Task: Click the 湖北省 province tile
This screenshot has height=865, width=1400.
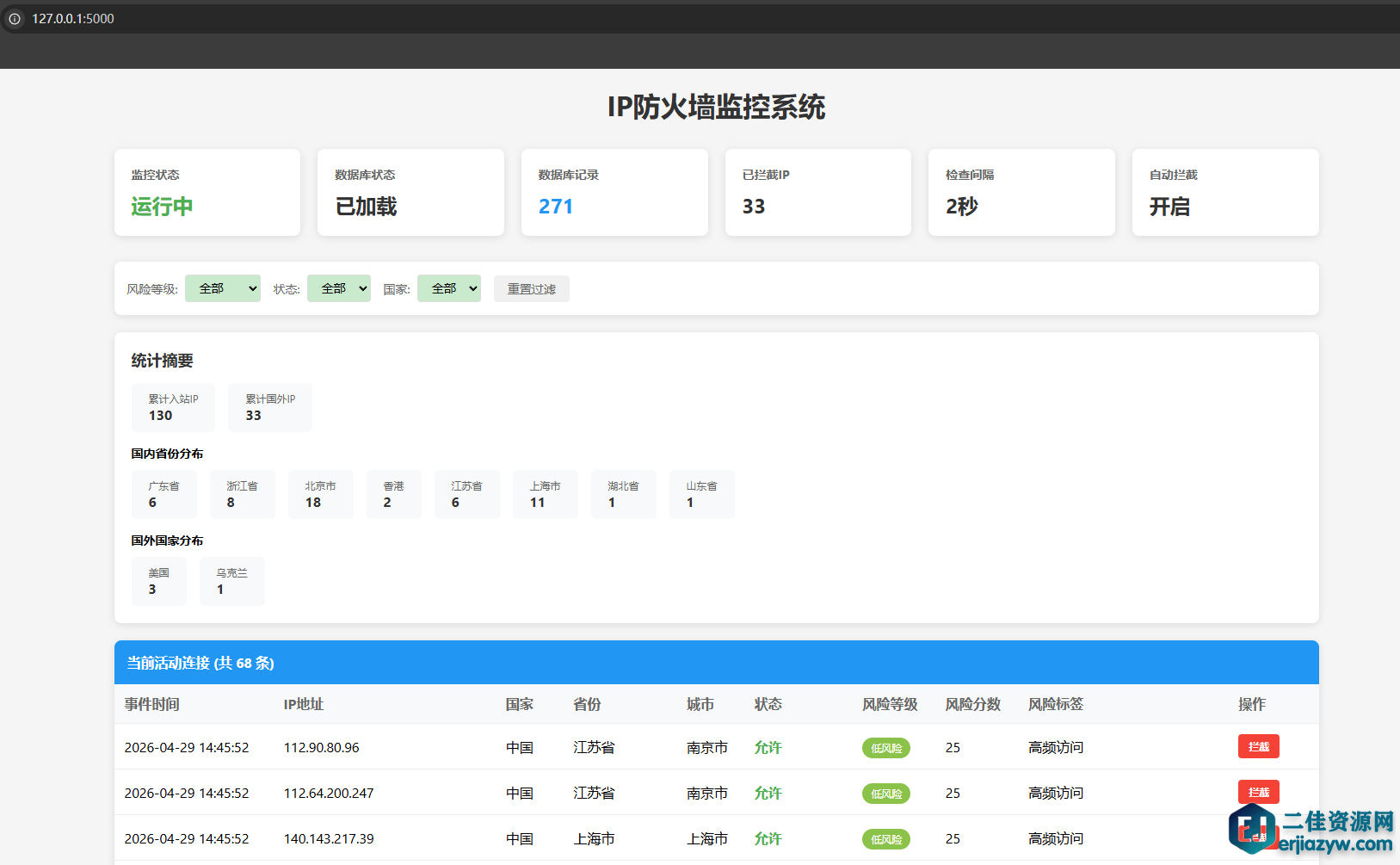Action: click(x=624, y=494)
